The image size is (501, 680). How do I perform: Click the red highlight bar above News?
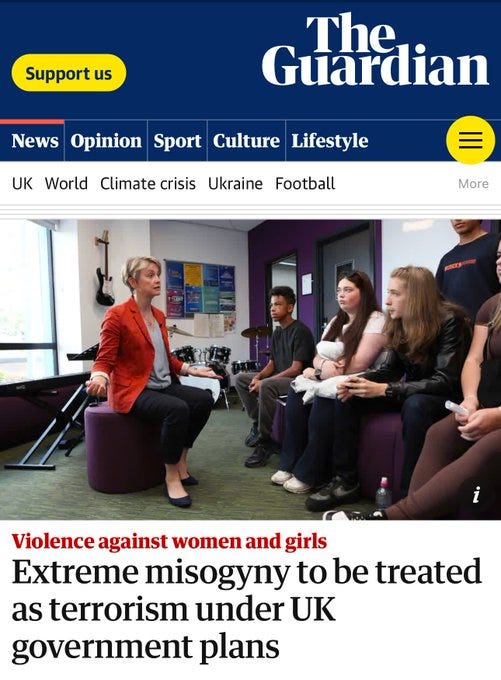click(x=32, y=122)
